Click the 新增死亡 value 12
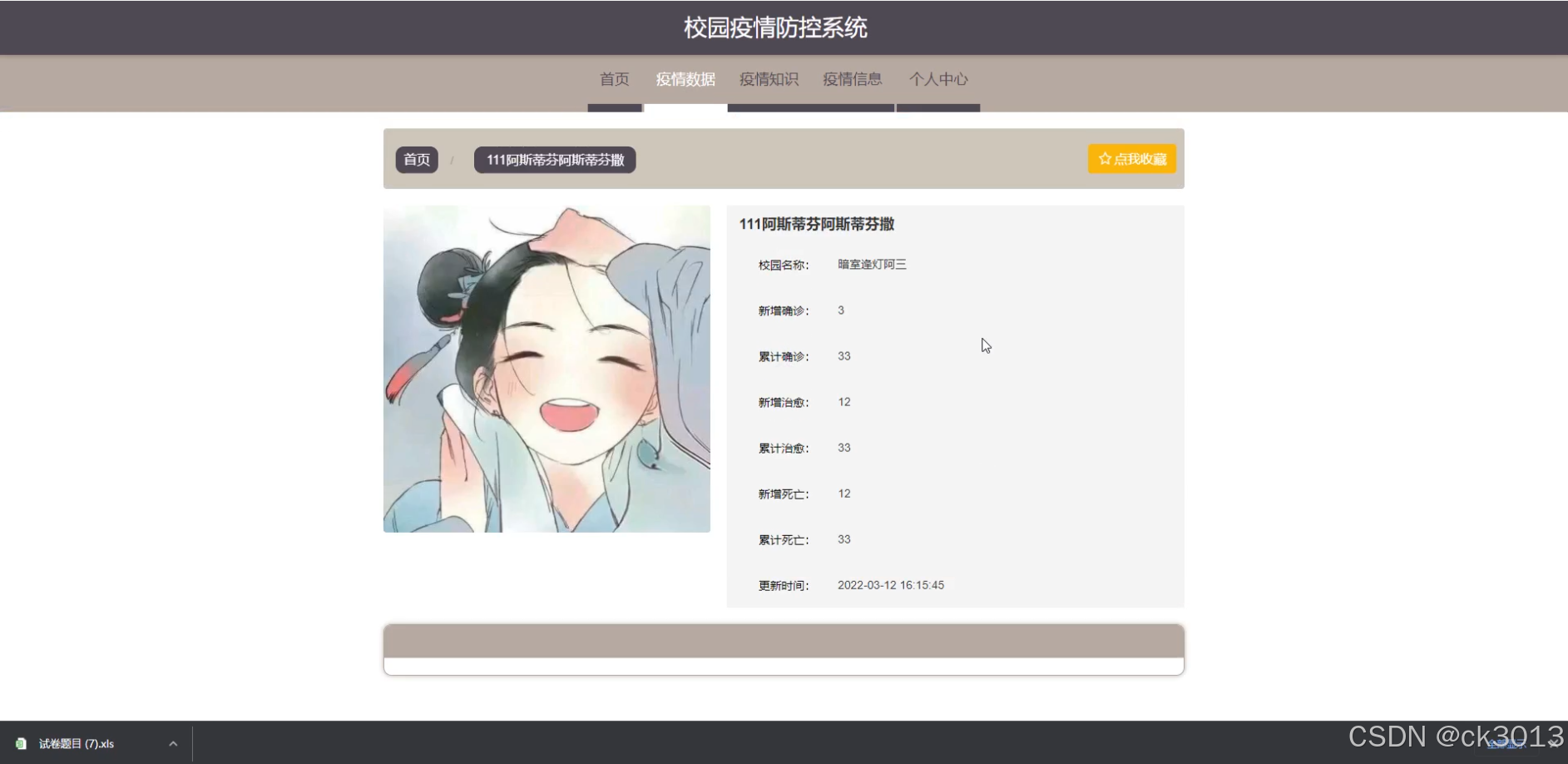The height and width of the screenshot is (764, 1568). pyautogui.click(x=844, y=494)
